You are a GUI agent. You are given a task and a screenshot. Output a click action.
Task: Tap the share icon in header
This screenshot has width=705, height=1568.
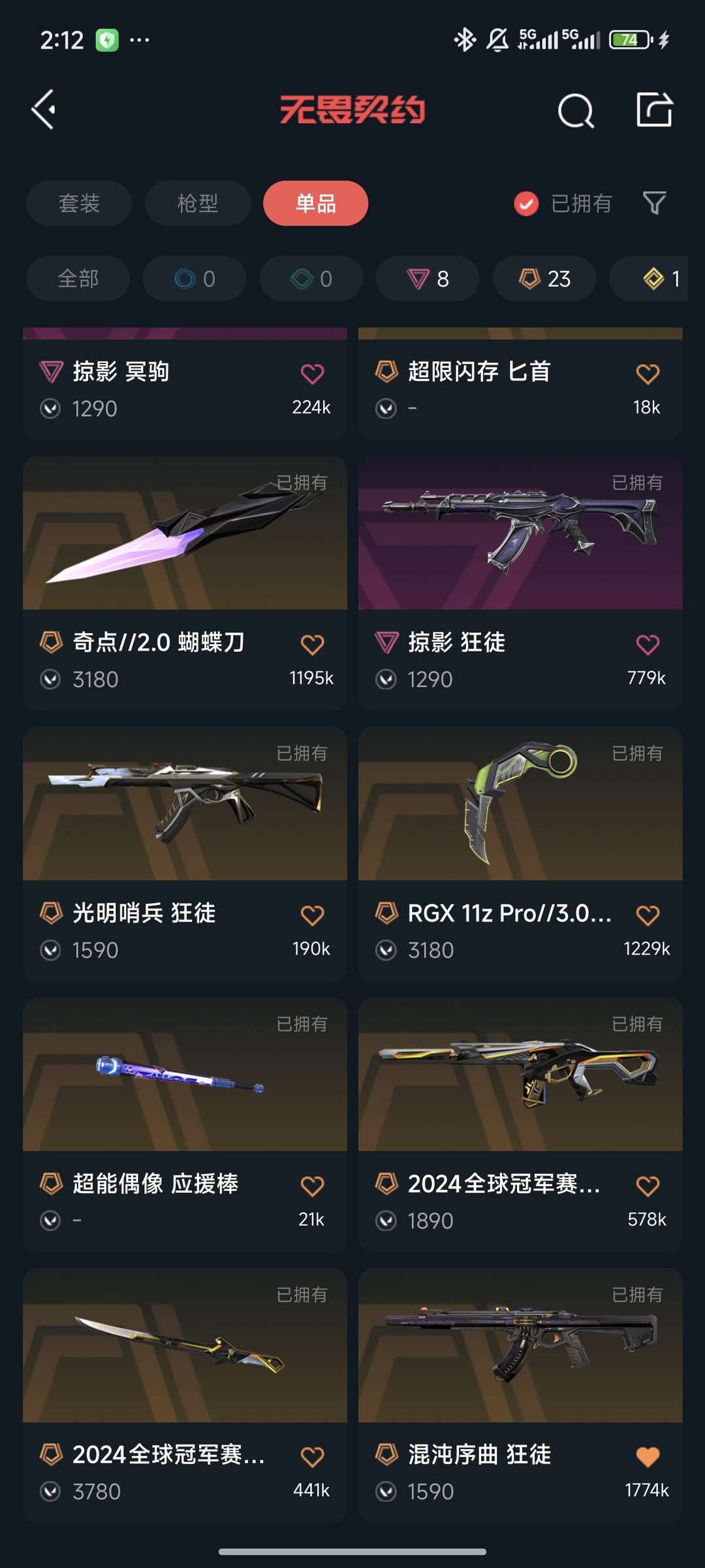point(655,110)
